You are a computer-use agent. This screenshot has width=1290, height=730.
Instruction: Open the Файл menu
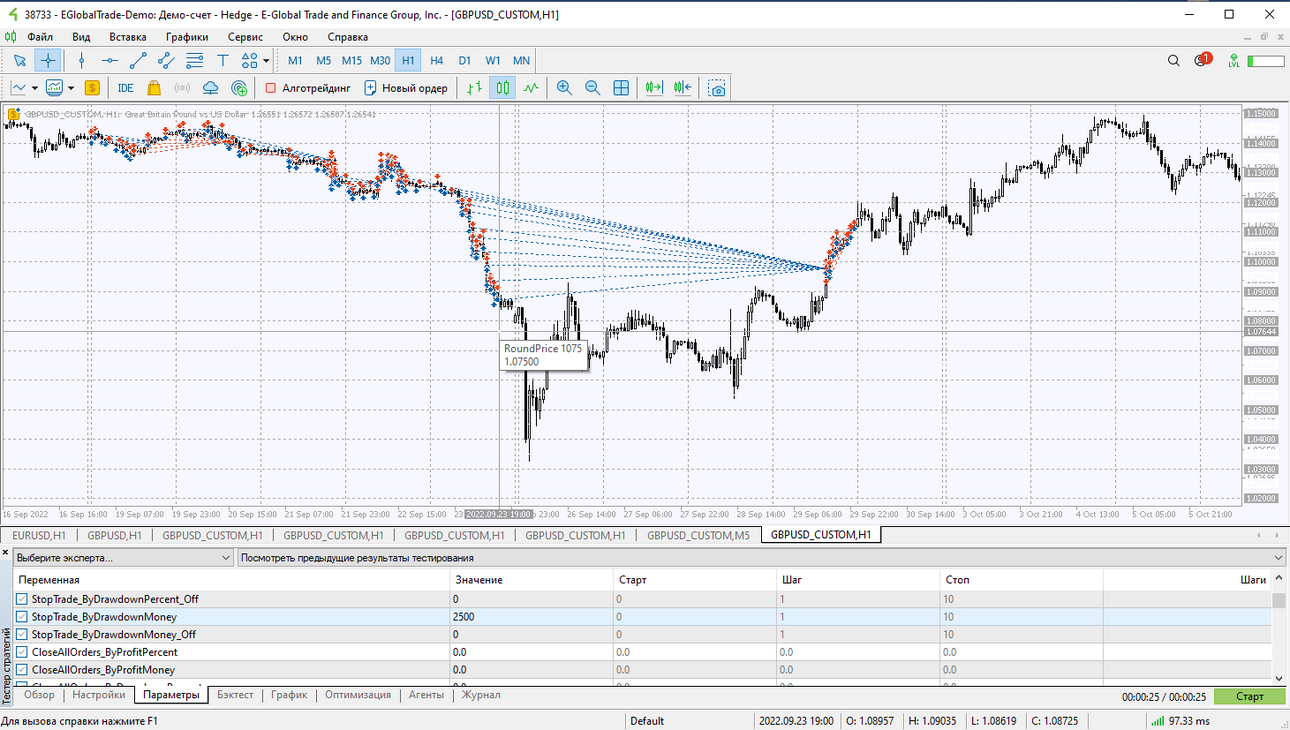(x=40, y=37)
